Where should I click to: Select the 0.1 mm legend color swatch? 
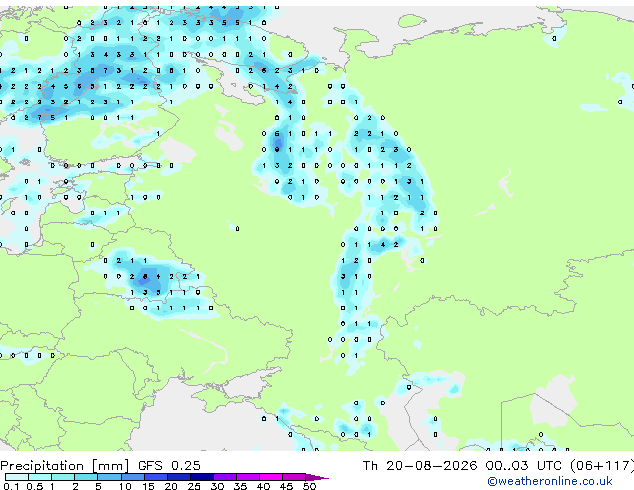[17, 477]
